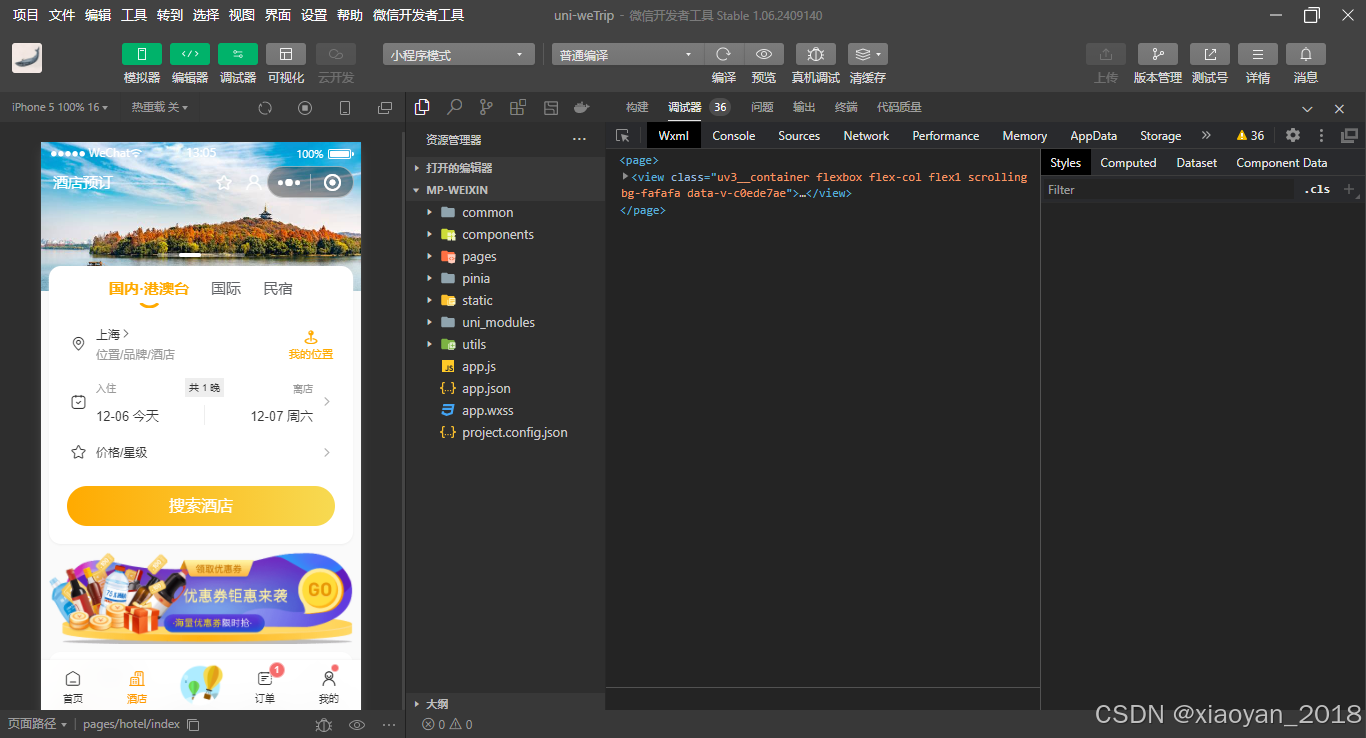Toggle the debugger panel button

(238, 54)
